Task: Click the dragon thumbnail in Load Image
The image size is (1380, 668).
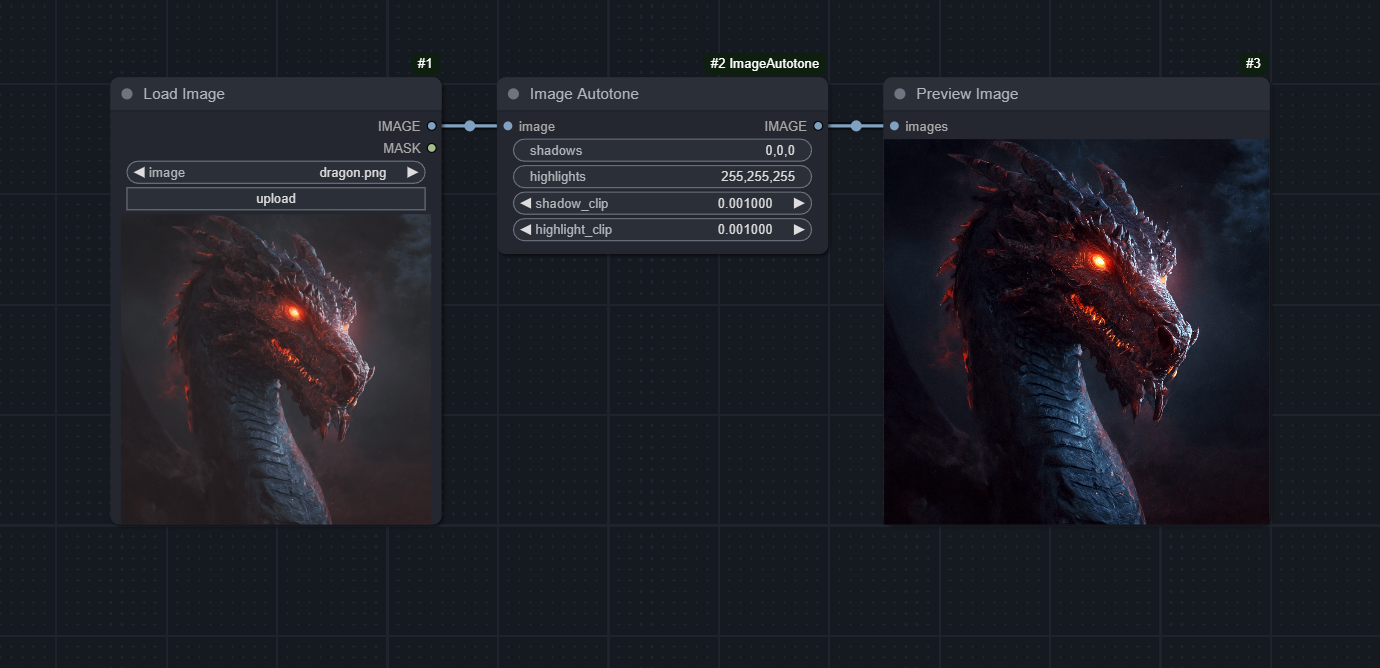Action: 276,369
